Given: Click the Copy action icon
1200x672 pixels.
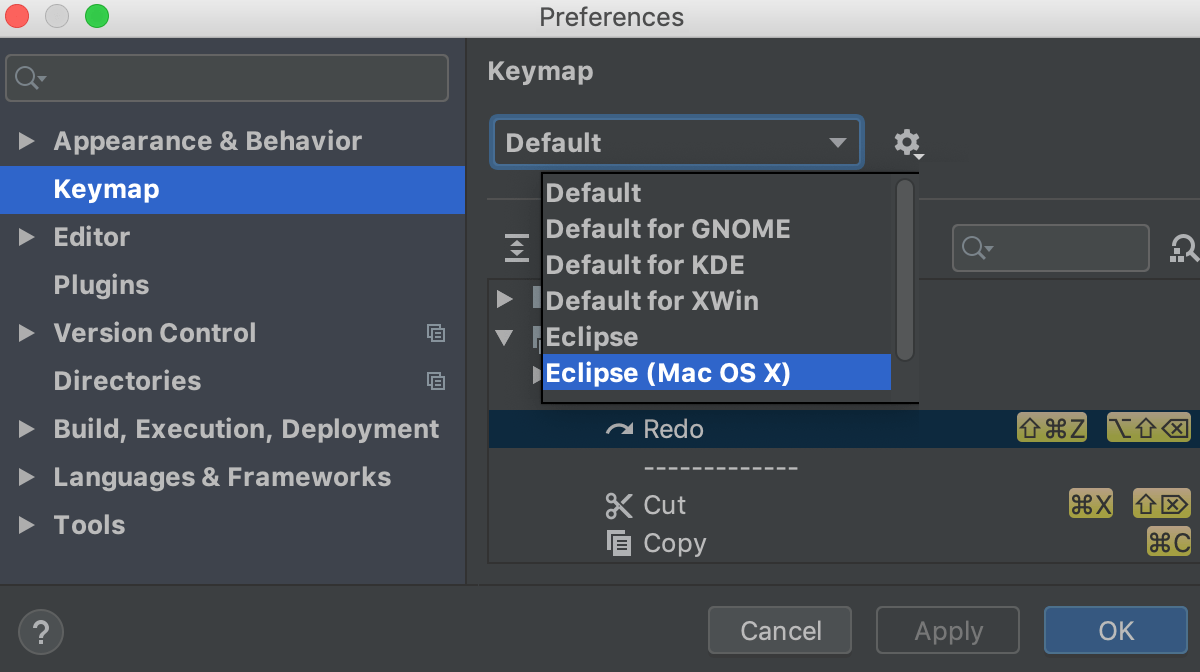Looking at the screenshot, I should click(619, 543).
